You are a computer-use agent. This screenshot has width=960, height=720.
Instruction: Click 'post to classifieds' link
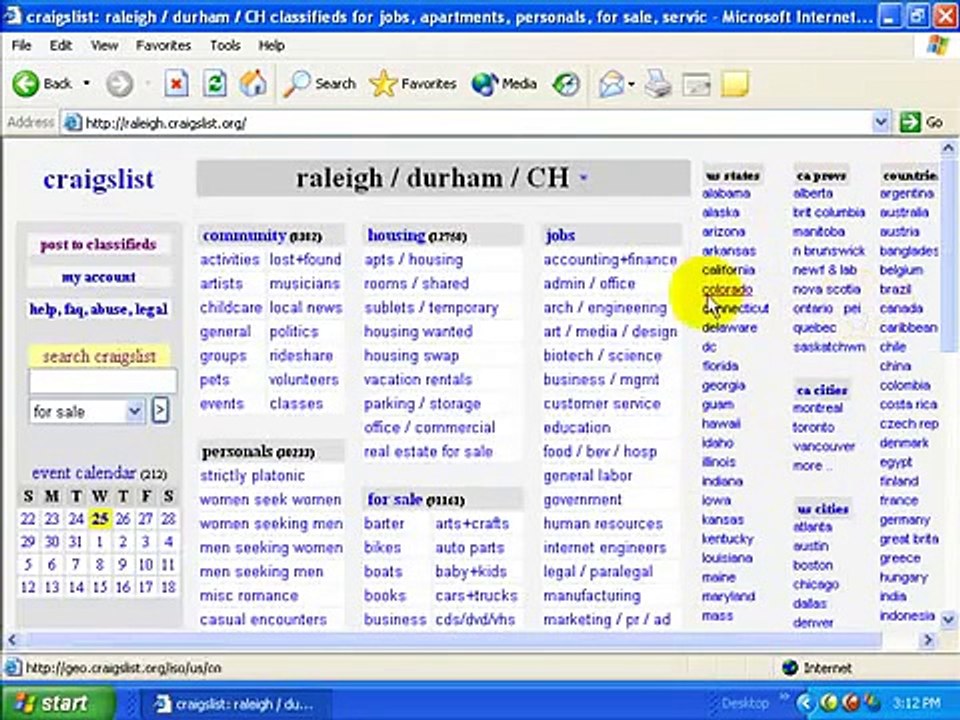coord(99,244)
